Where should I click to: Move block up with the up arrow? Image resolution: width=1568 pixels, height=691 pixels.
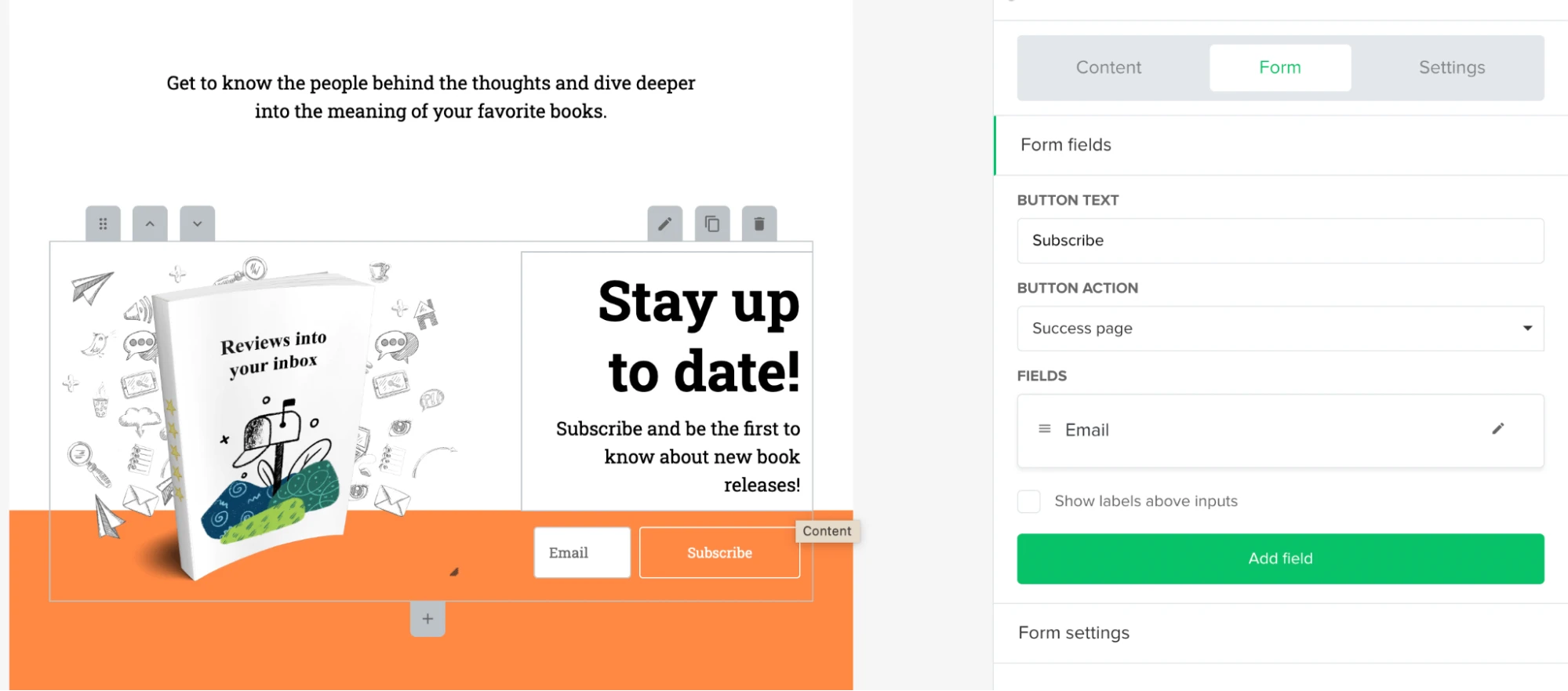[150, 224]
